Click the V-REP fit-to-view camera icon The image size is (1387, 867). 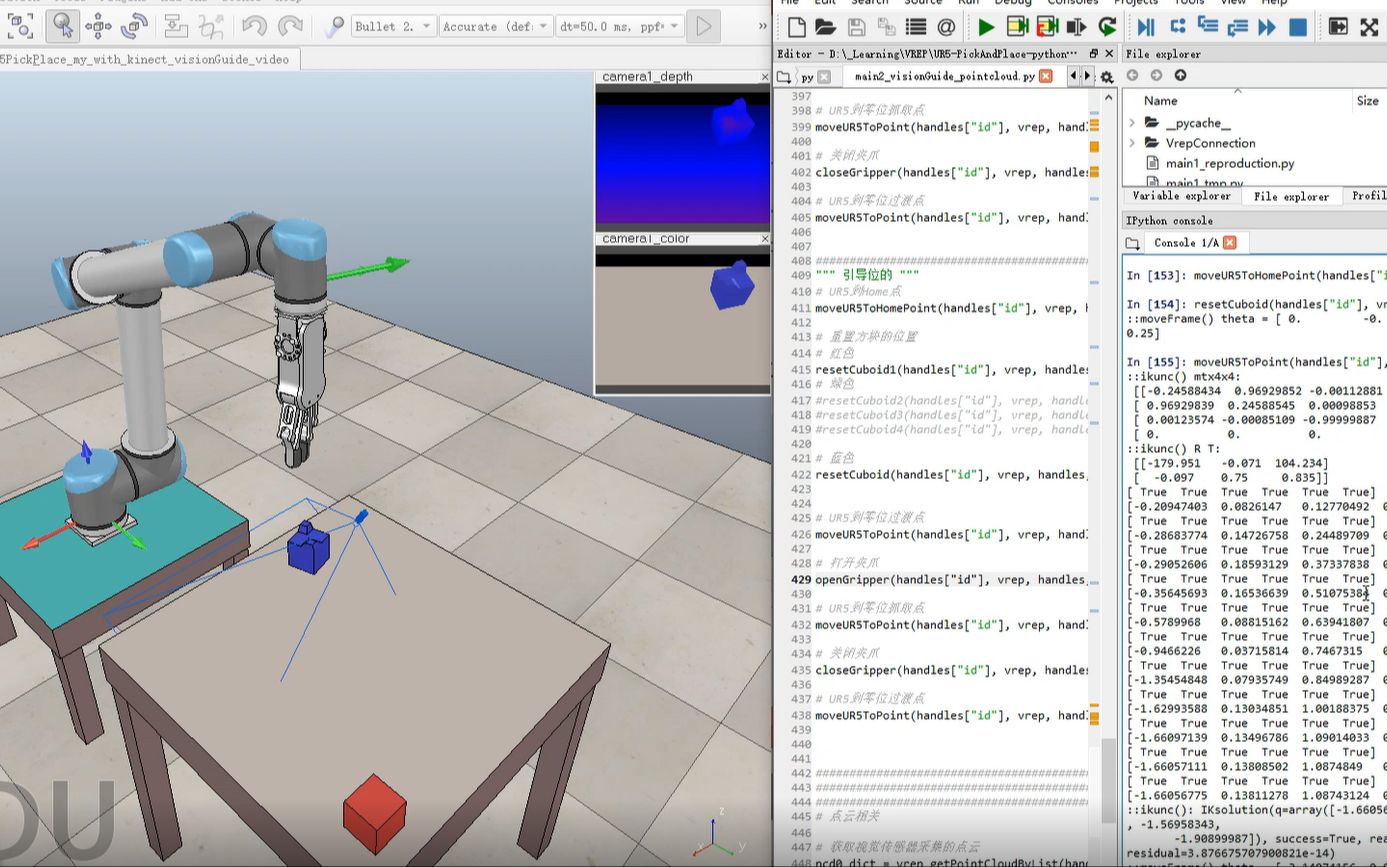pyautogui.click(x=21, y=26)
